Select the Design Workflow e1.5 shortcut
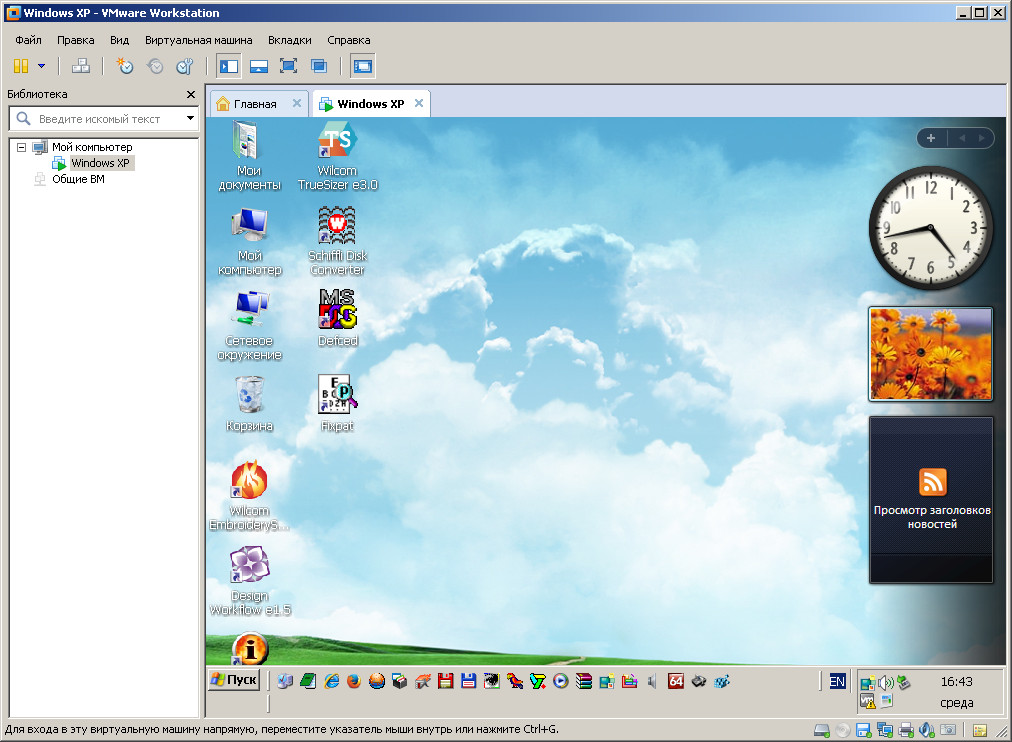Screen dimensions: 1012x742 point(250,581)
